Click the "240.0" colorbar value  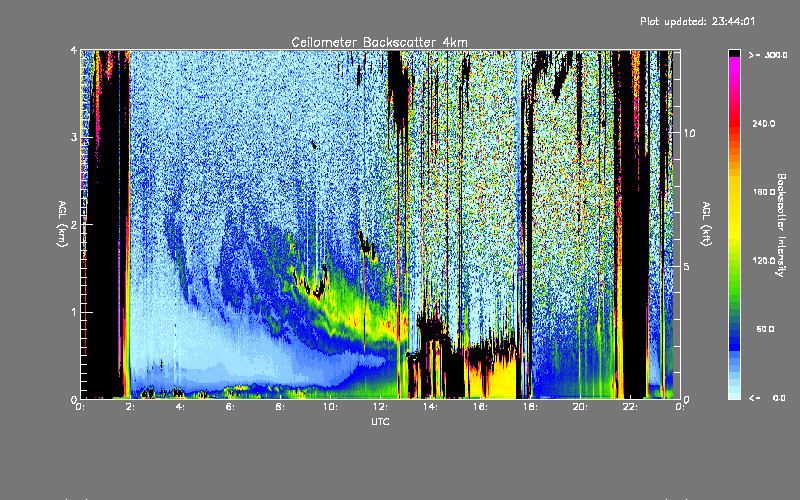pyautogui.click(x=764, y=123)
